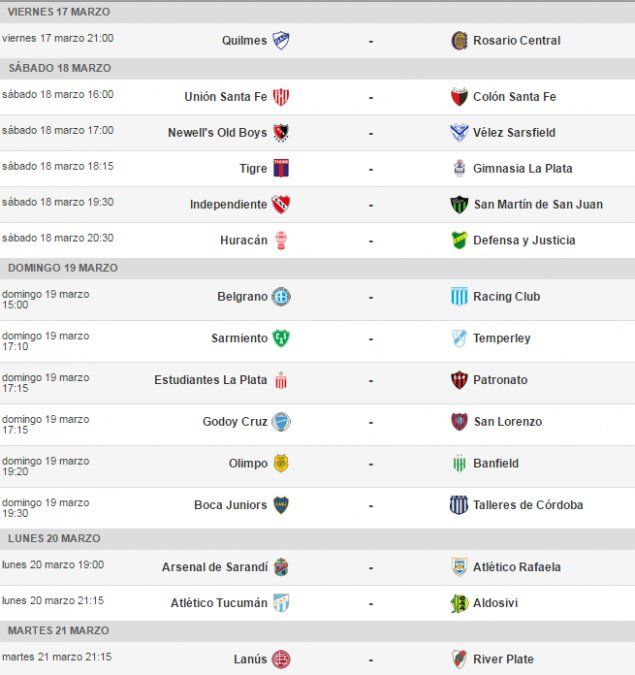Click the Godoy Cruz vs San Lorenzo score dash

pyautogui.click(x=371, y=422)
